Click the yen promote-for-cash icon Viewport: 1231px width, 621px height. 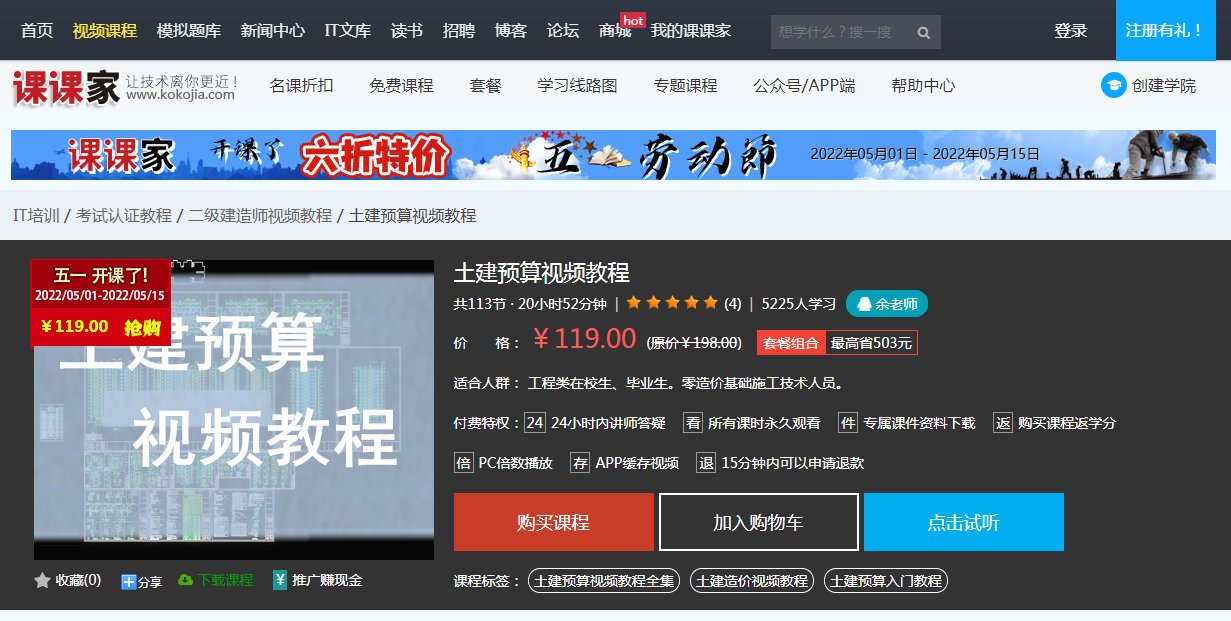click(280, 580)
